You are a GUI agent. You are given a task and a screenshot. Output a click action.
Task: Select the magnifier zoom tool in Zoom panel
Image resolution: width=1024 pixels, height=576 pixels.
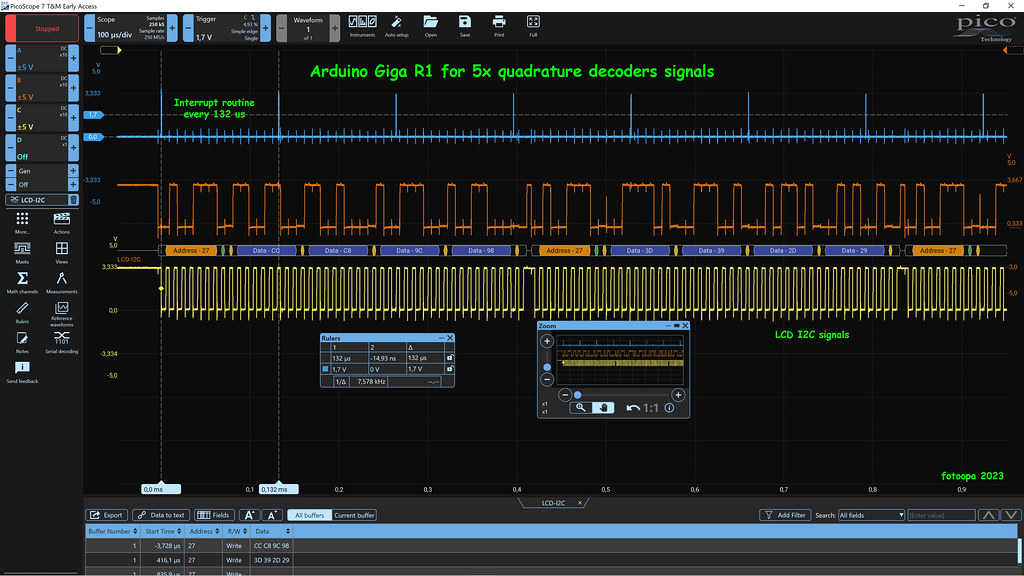(x=580, y=408)
